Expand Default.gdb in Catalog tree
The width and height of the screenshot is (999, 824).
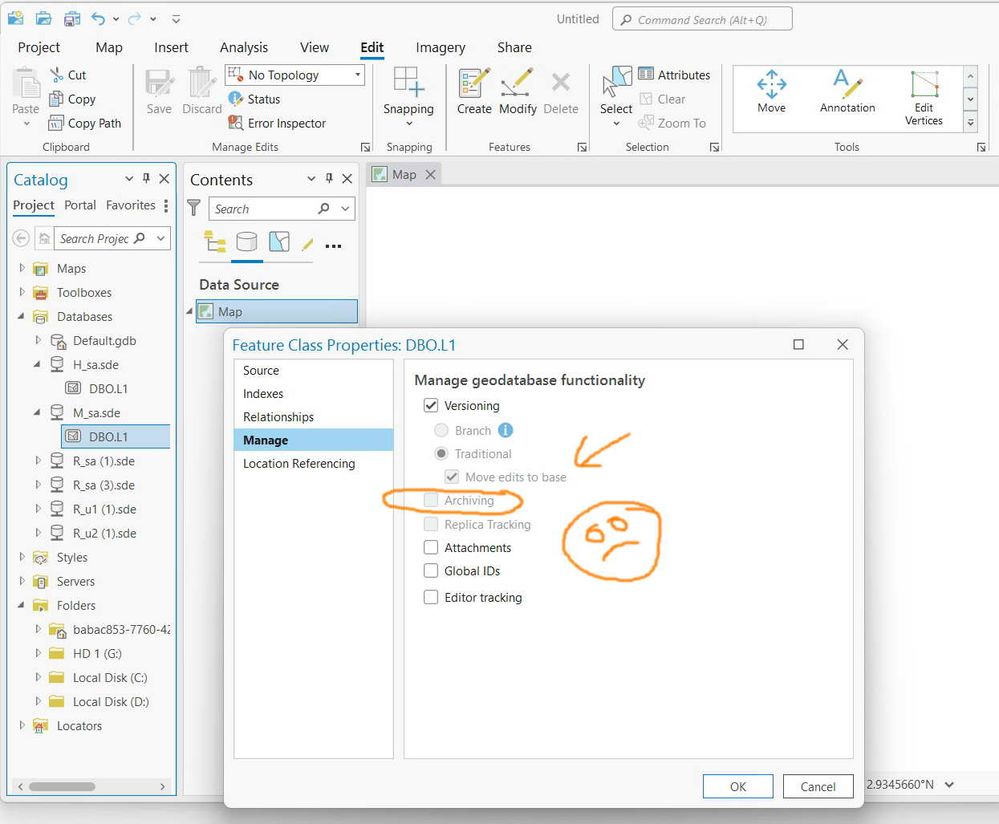click(x=38, y=340)
